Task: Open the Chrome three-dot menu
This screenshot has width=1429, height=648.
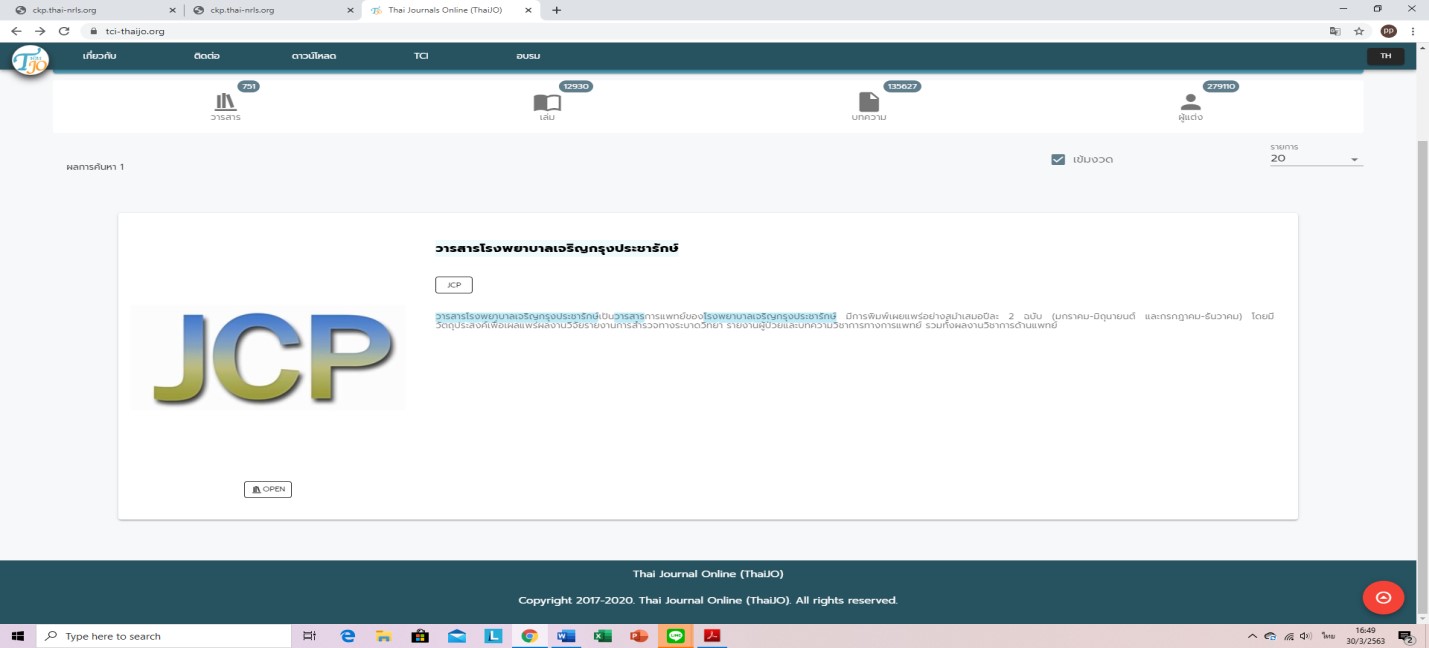Action: click(1413, 31)
